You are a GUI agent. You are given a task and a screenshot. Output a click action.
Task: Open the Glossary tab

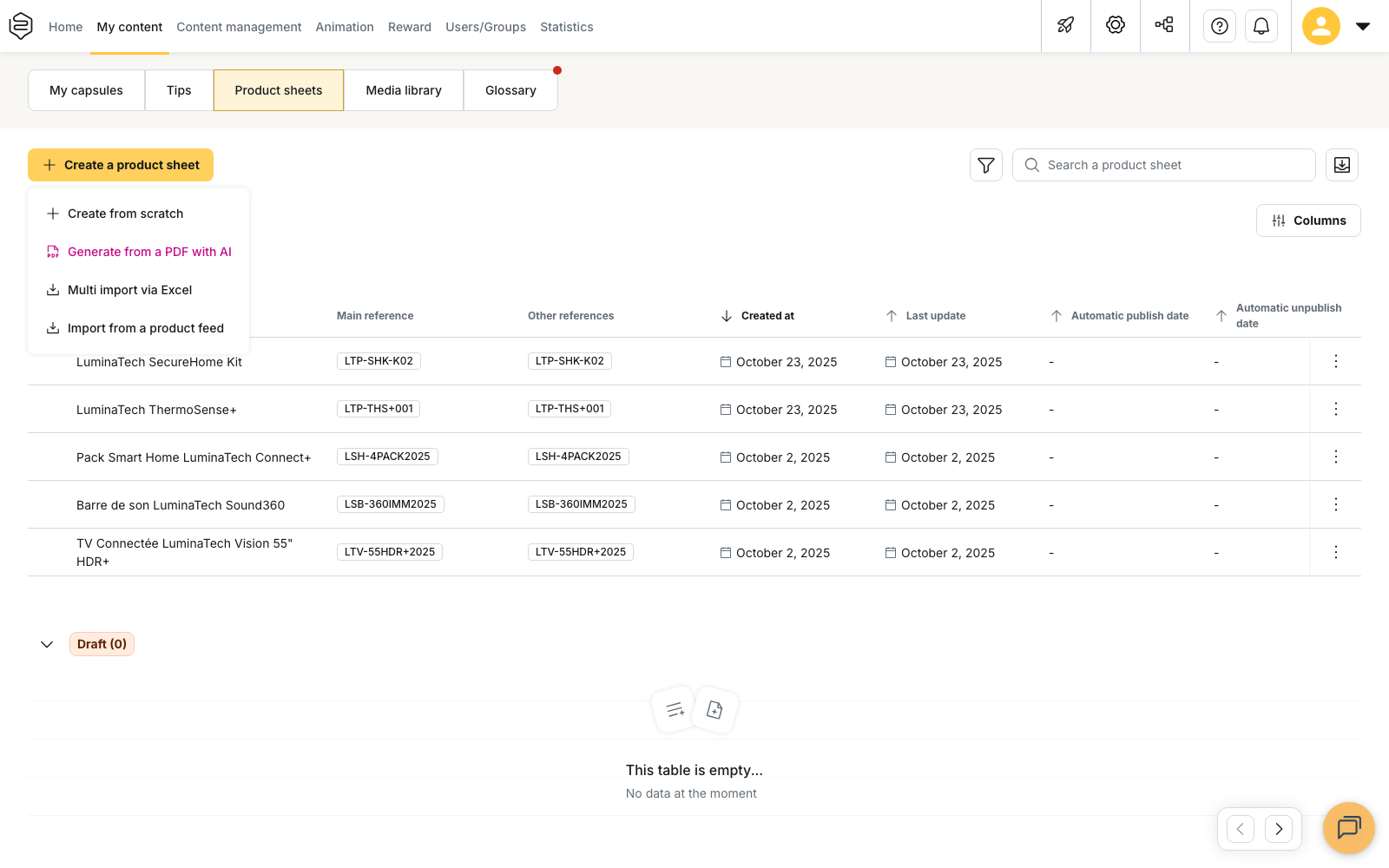click(510, 90)
